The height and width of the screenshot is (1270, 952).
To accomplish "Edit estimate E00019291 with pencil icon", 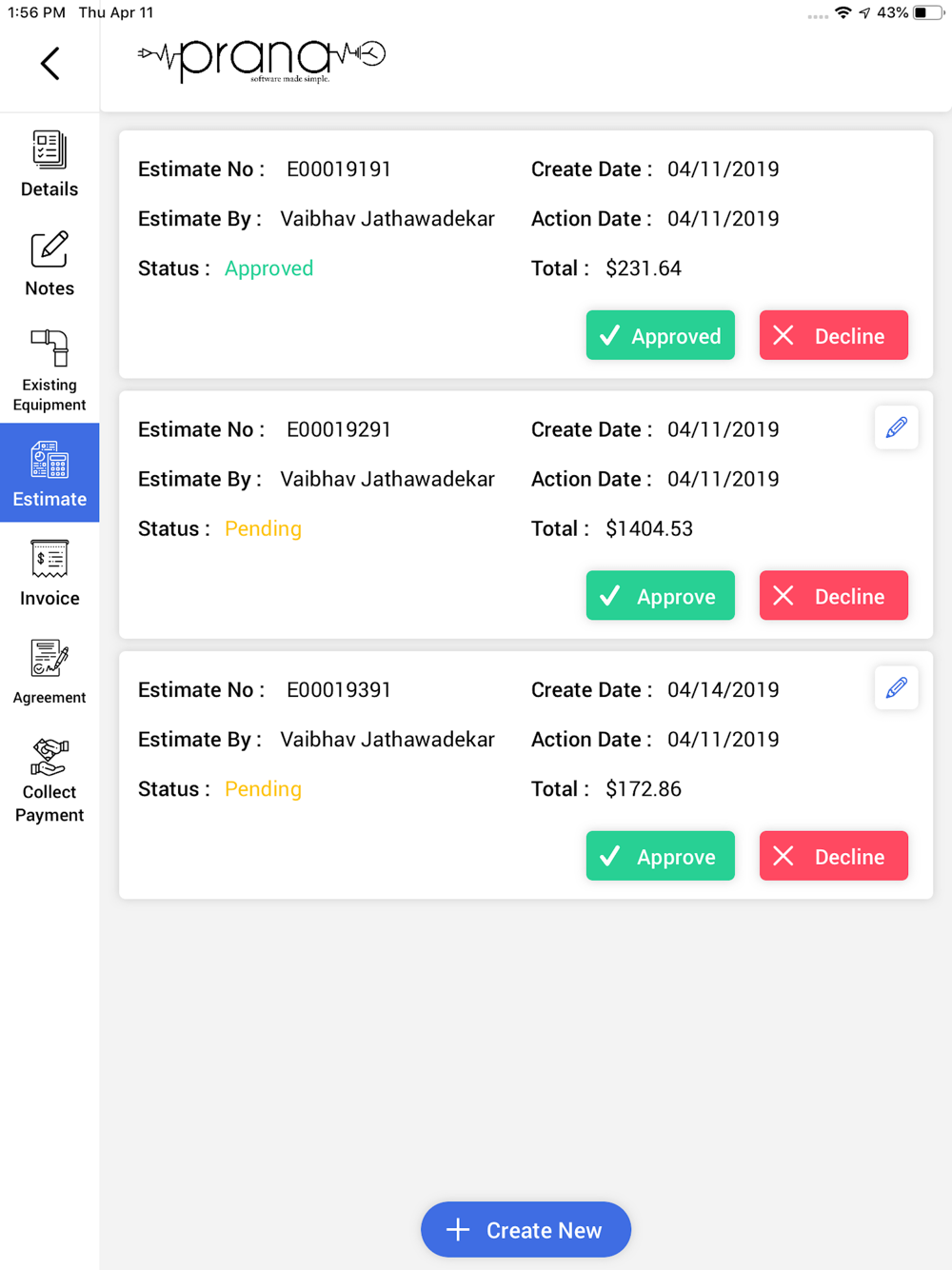I will tap(896, 428).
